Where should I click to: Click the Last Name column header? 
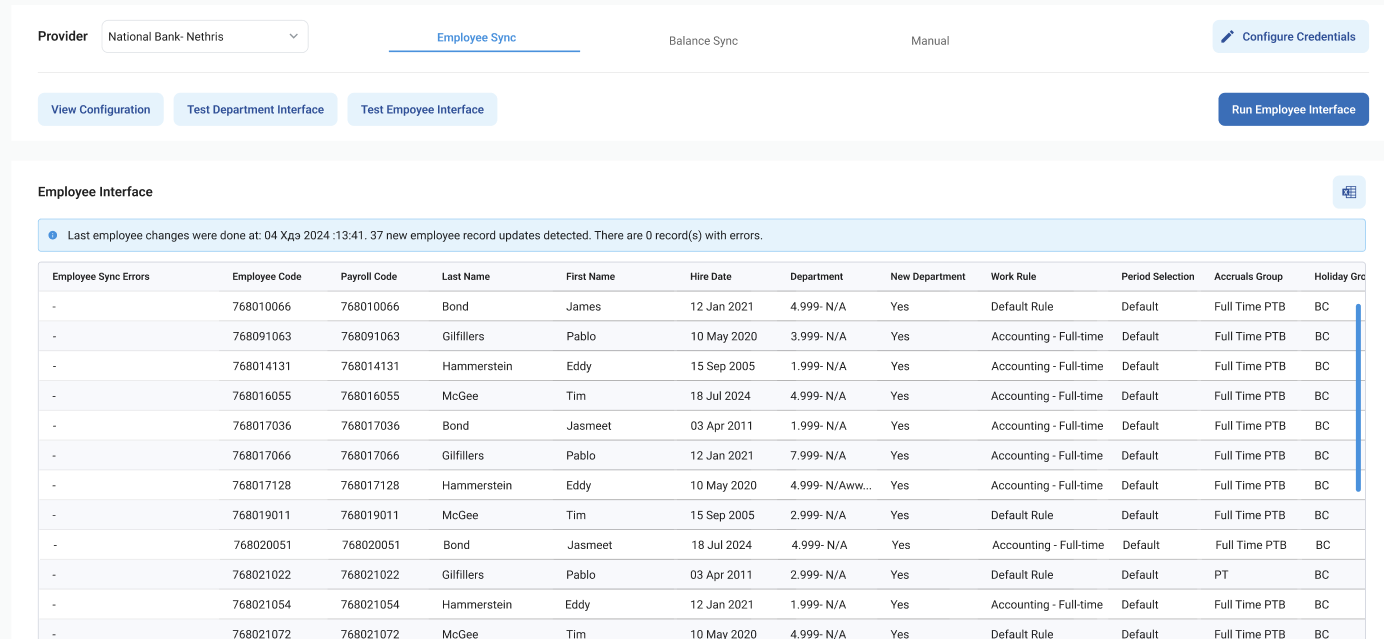click(466, 277)
